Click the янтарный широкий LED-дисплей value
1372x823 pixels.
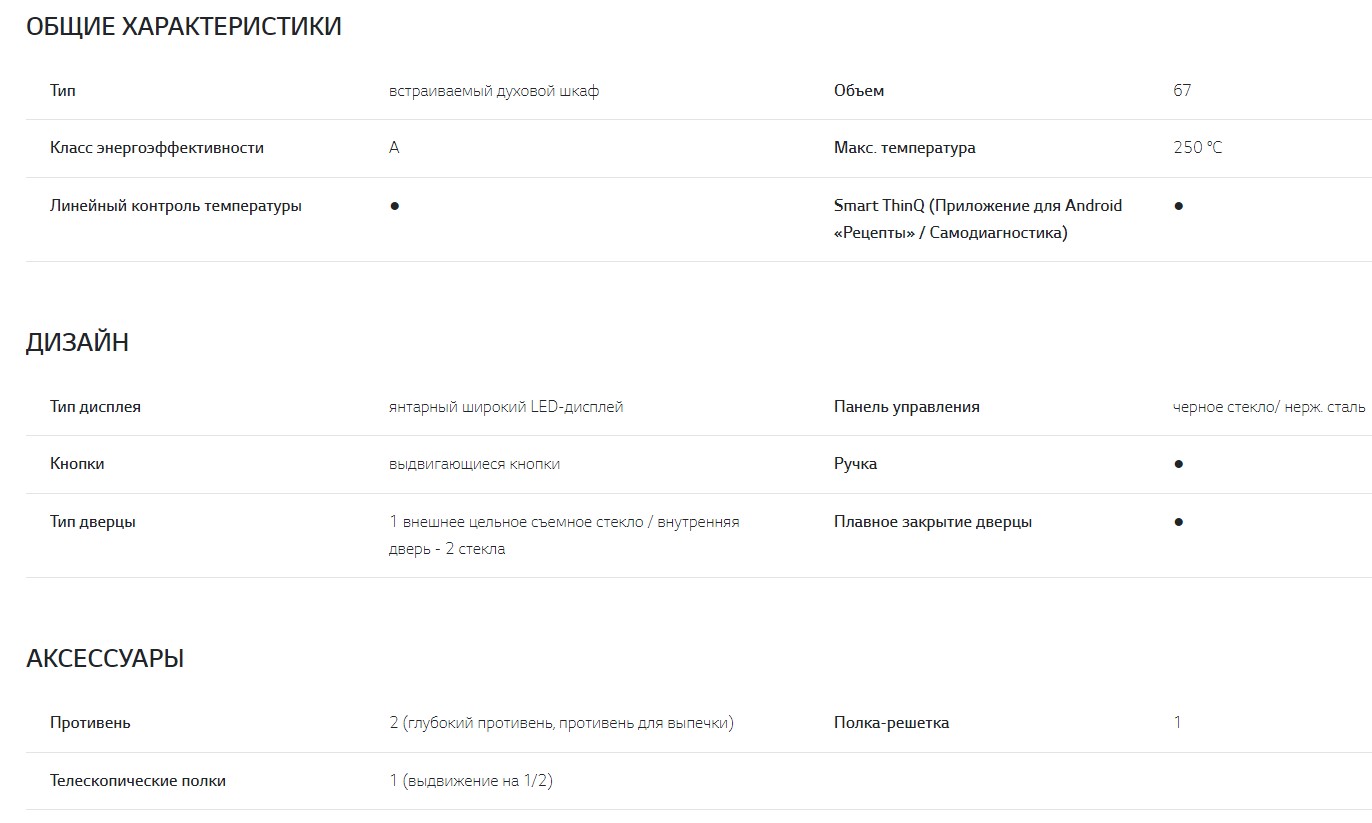[x=506, y=407]
